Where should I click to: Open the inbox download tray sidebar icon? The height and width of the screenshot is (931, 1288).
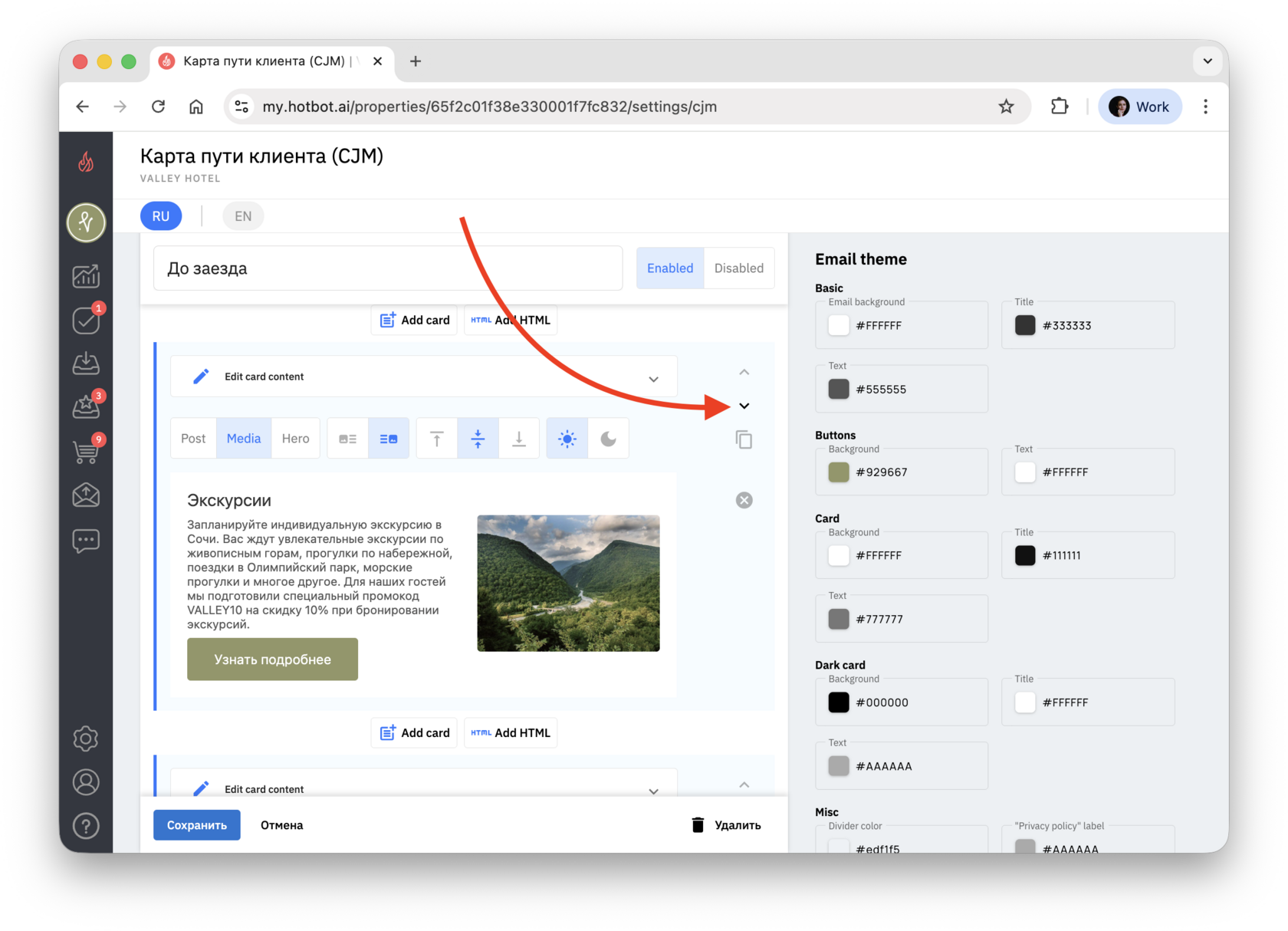click(86, 363)
